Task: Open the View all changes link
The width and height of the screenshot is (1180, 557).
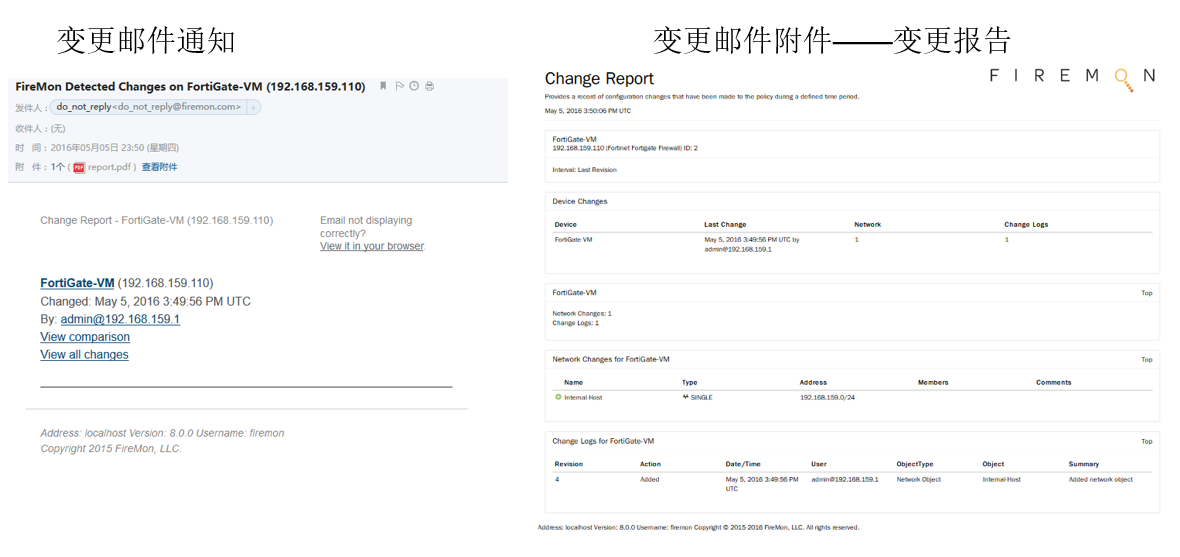Action: tap(84, 355)
